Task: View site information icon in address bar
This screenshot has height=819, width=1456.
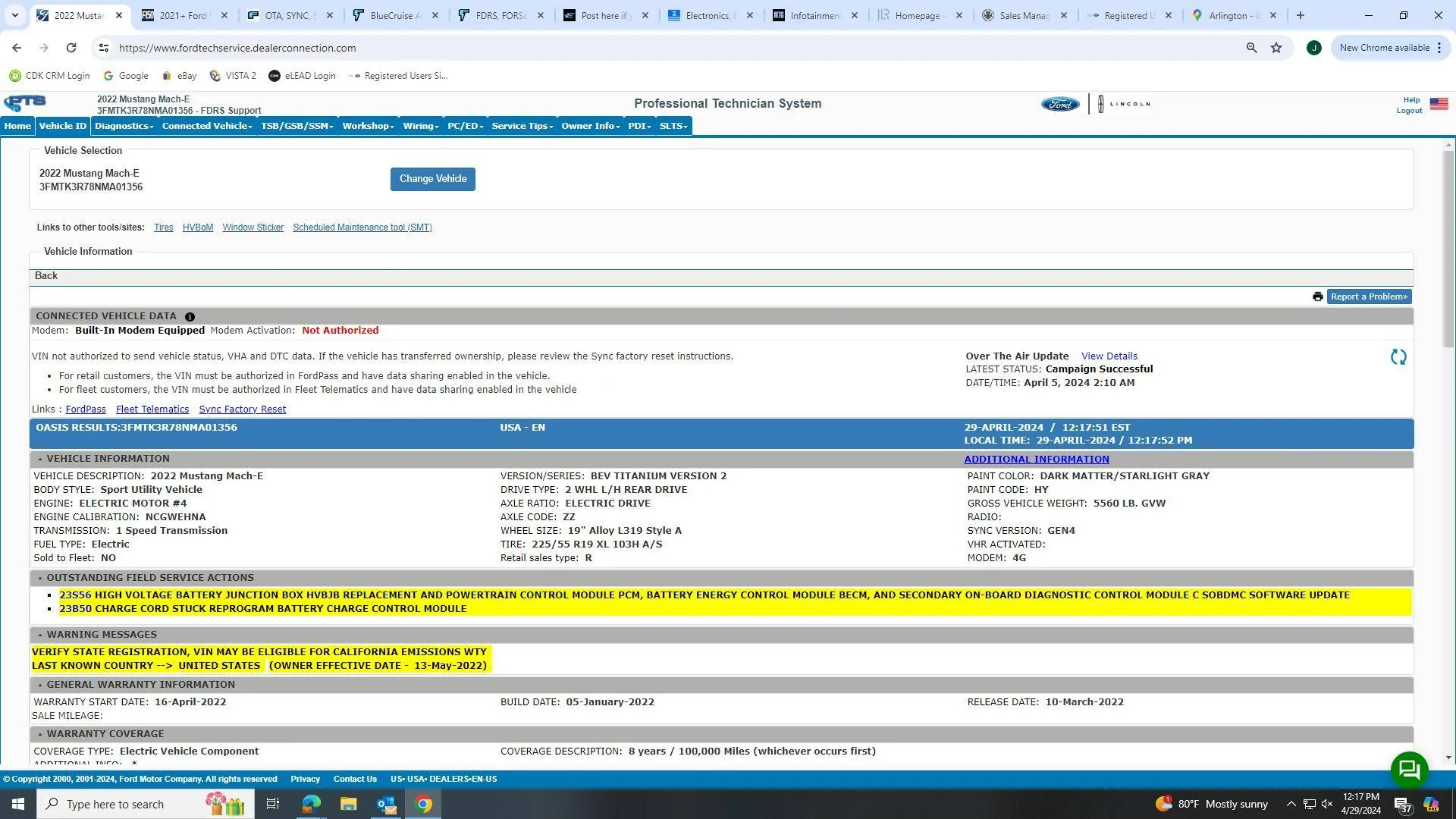Action: click(x=104, y=48)
